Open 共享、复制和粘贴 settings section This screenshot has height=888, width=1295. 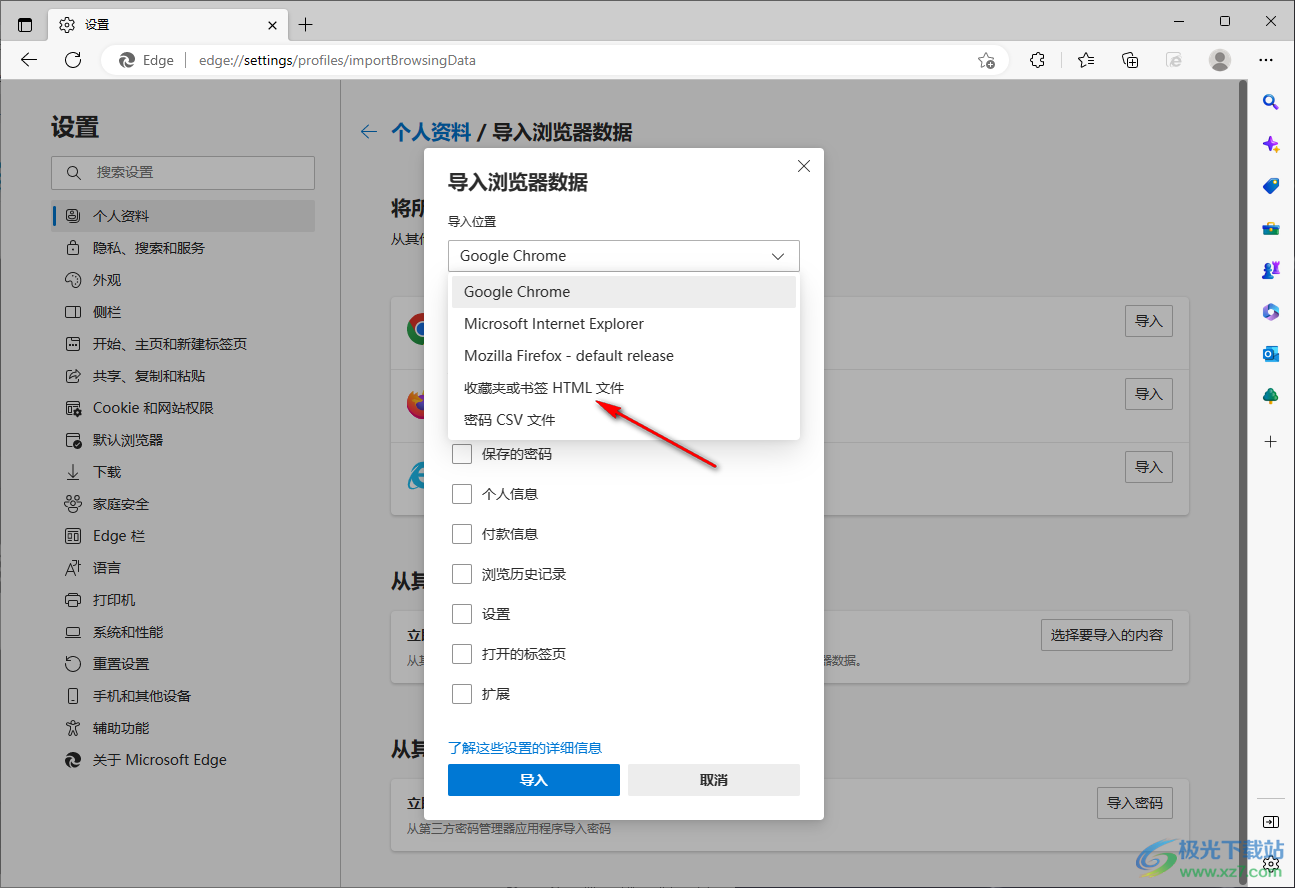pos(183,376)
